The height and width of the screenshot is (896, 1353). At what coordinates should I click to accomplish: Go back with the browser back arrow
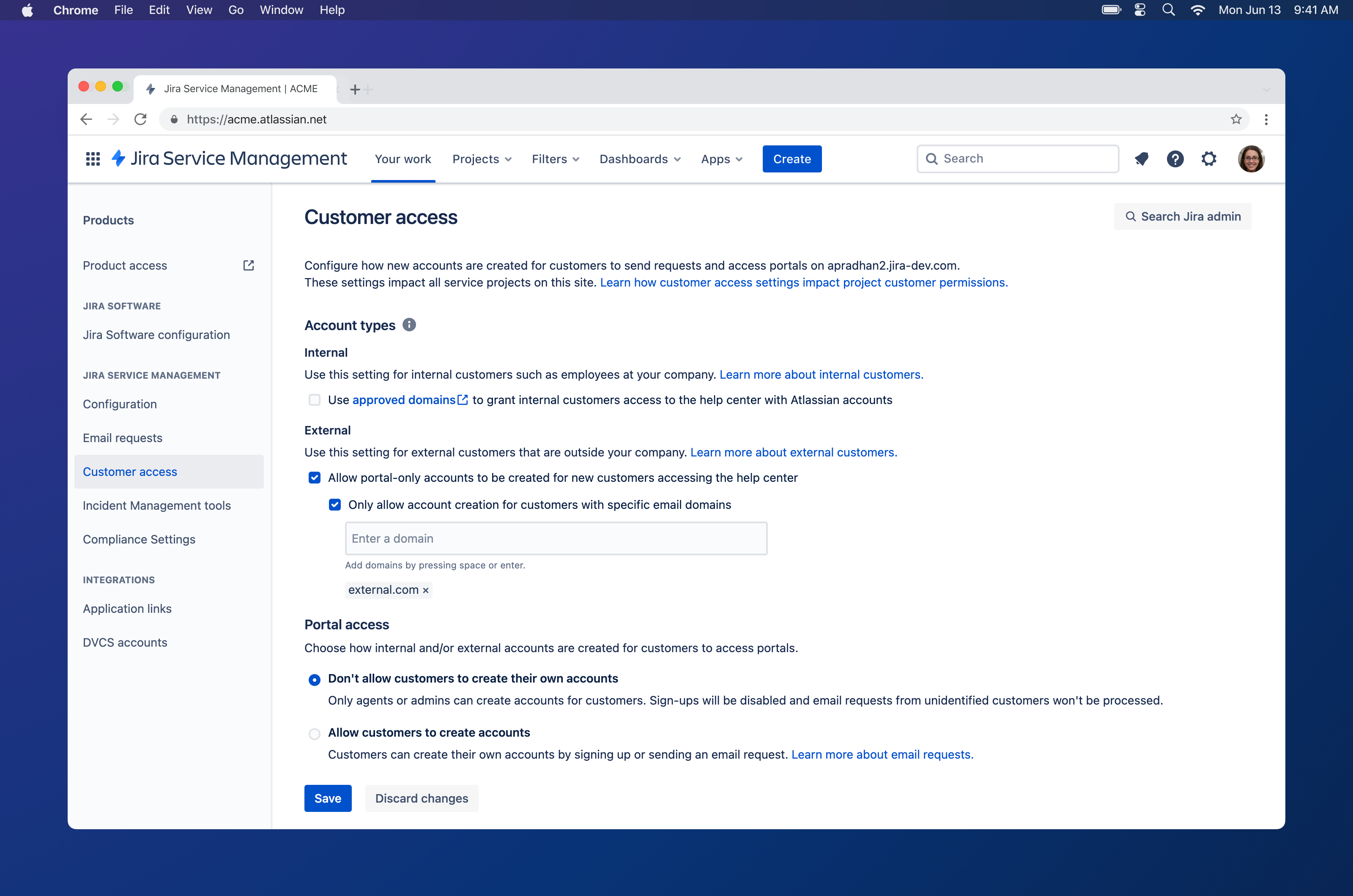[x=86, y=120]
